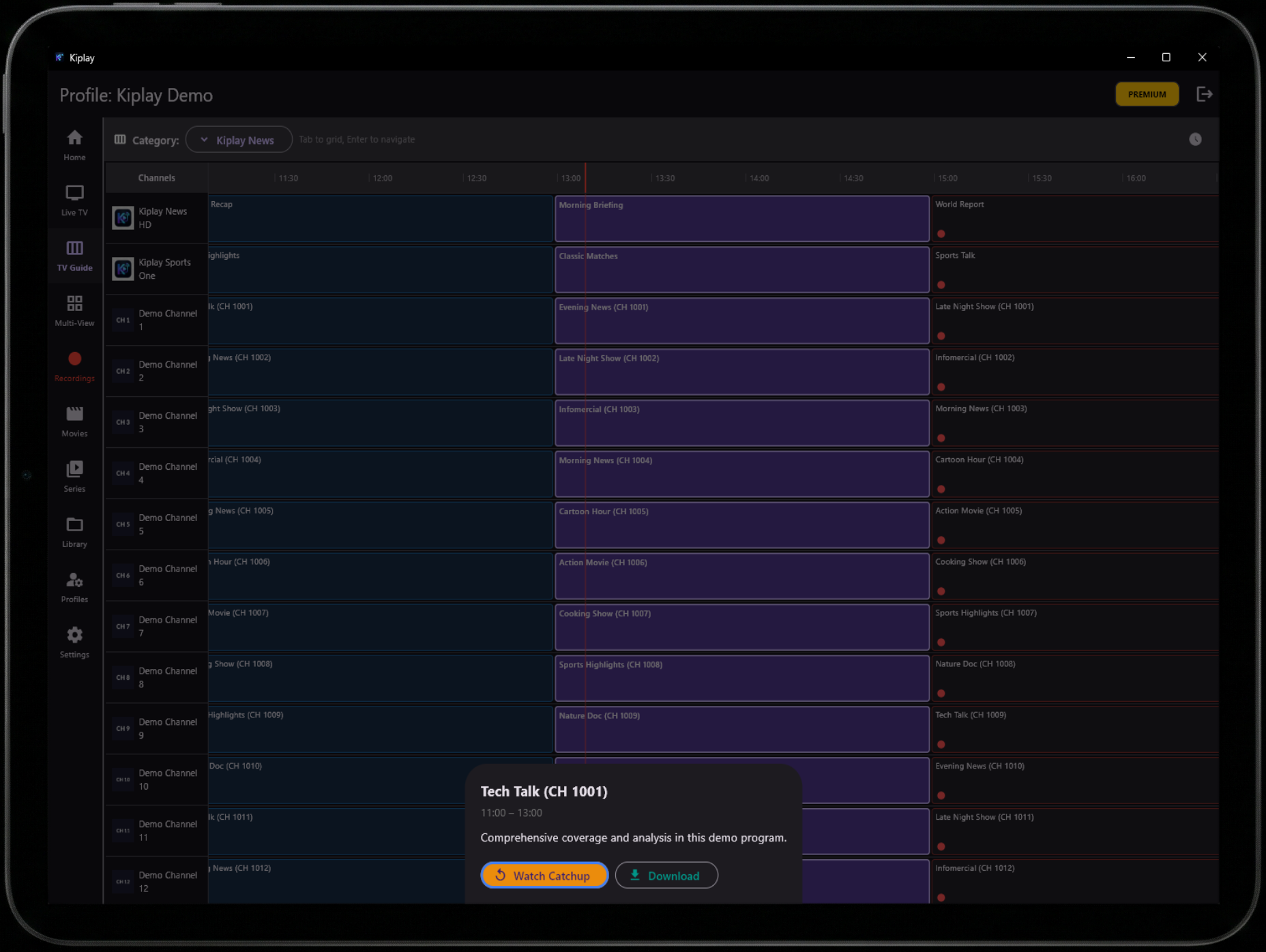Expand the Kiplay News category dropdown
The image size is (1266, 952).
coord(238,140)
